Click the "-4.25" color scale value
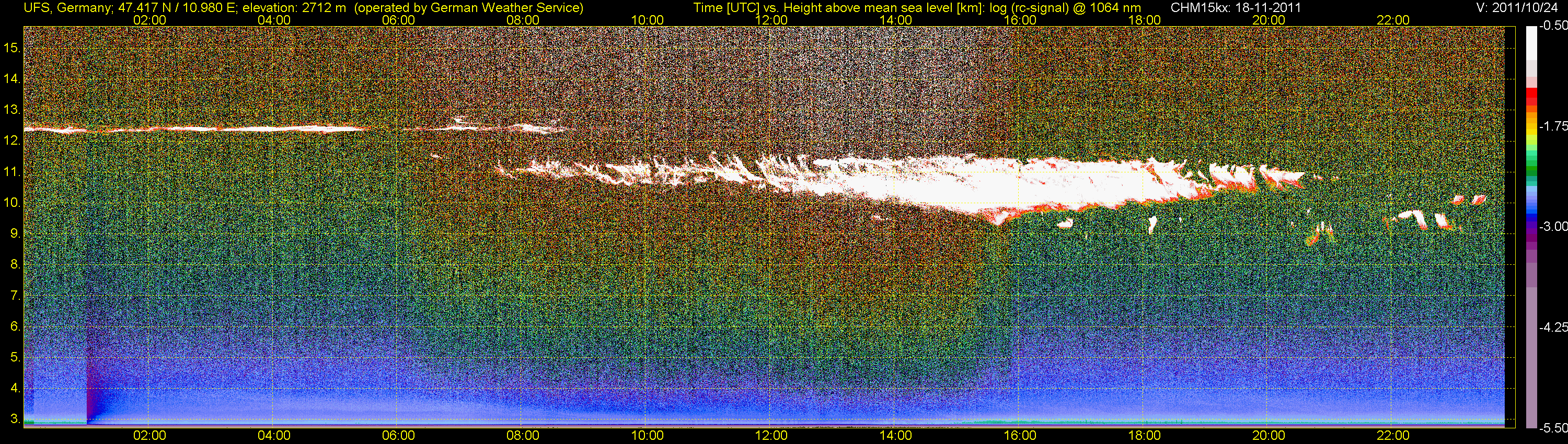 click(x=1553, y=327)
